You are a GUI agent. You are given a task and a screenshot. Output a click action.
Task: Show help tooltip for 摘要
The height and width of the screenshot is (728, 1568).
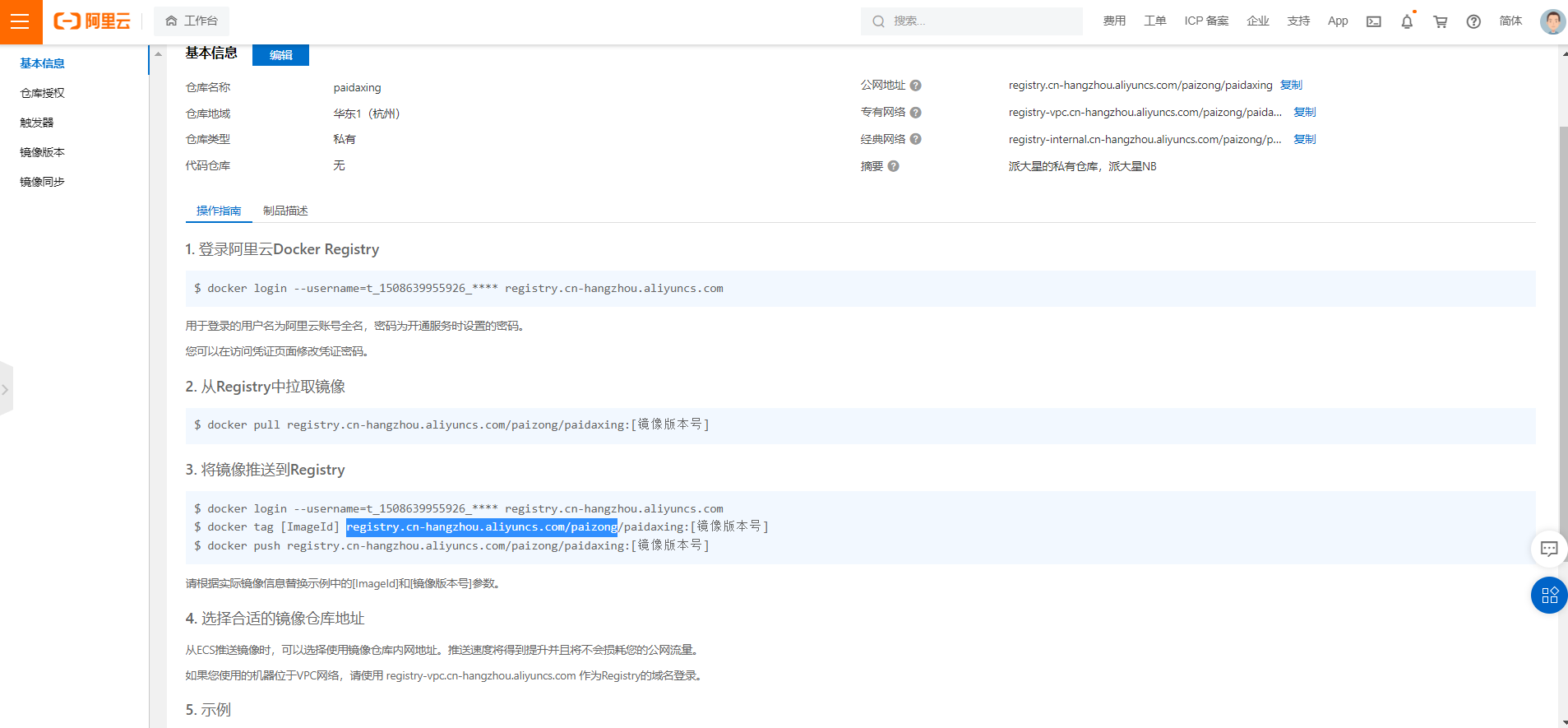[894, 166]
